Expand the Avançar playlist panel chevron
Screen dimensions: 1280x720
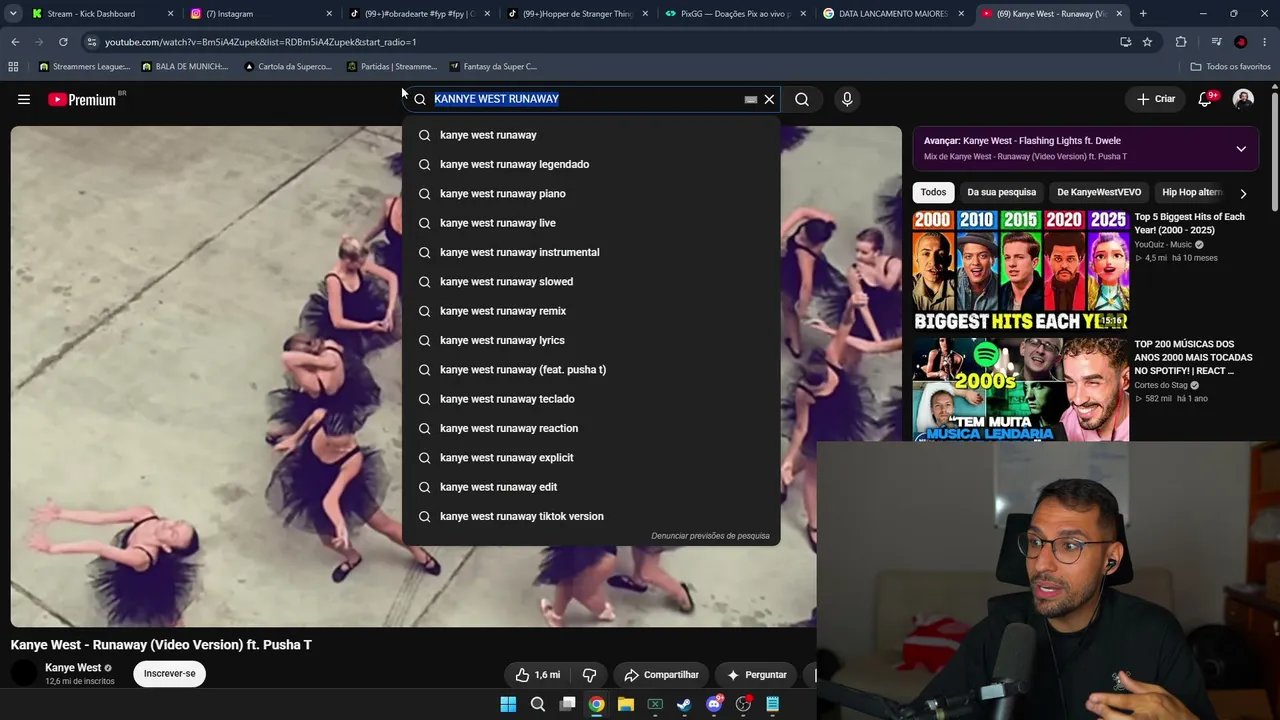[1241, 149]
